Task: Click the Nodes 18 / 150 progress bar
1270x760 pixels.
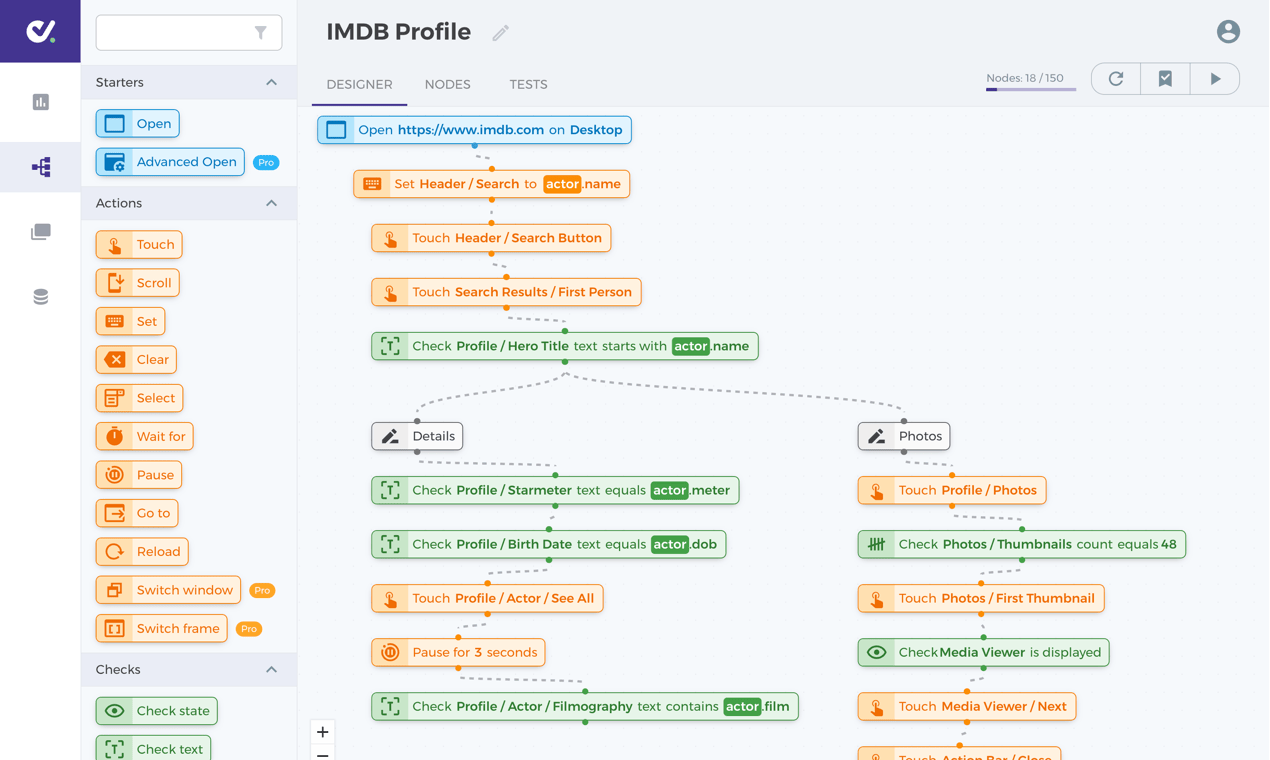Action: [1031, 89]
